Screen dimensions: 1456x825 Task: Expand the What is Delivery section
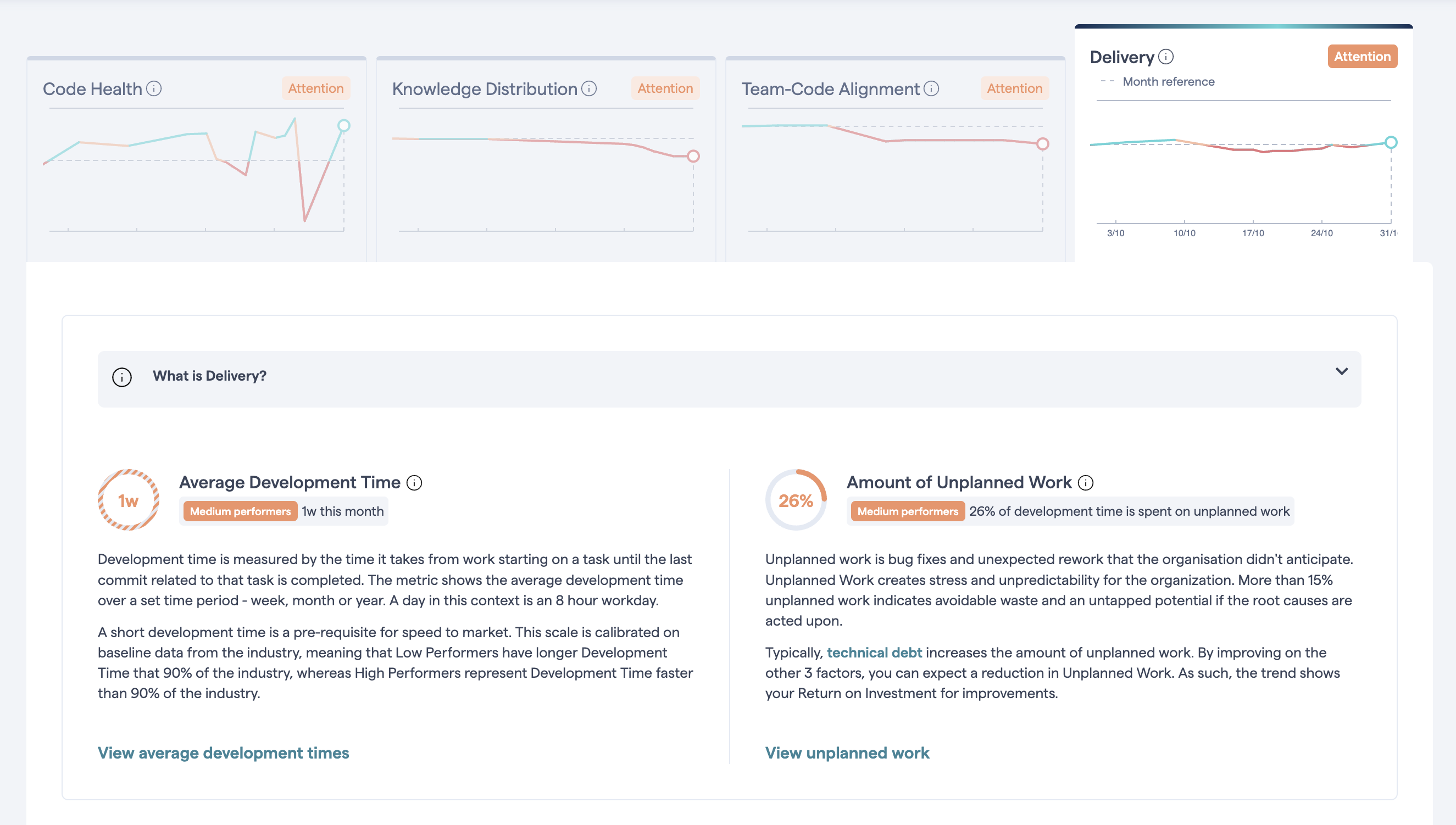point(1342,372)
